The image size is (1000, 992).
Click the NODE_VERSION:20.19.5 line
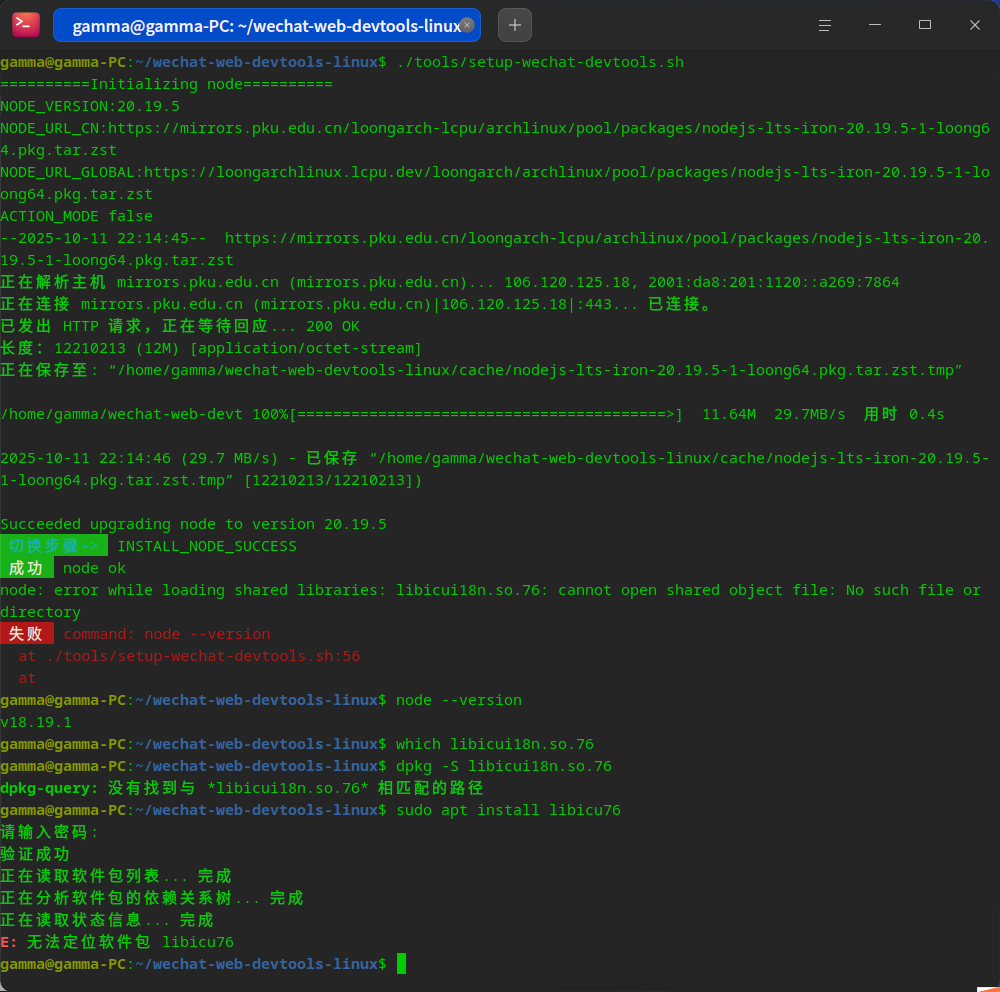90,106
